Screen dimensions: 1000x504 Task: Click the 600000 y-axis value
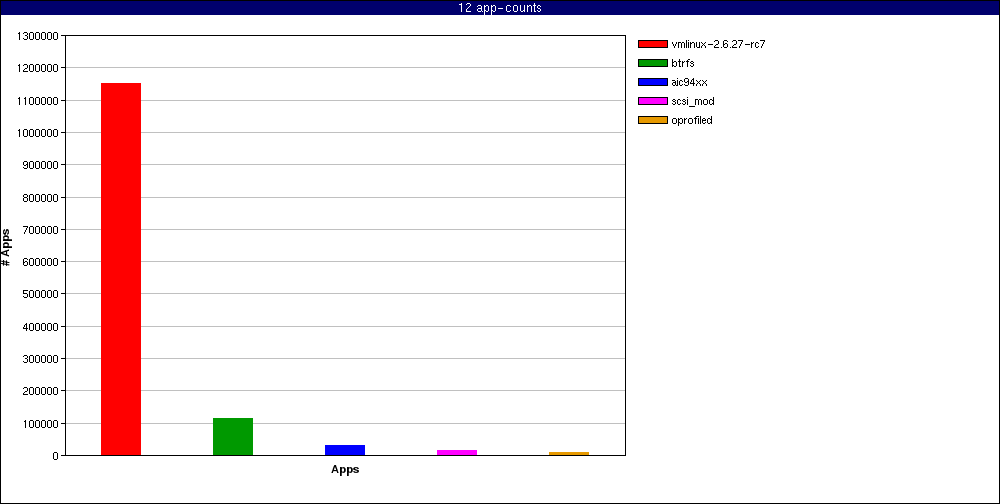(40, 262)
